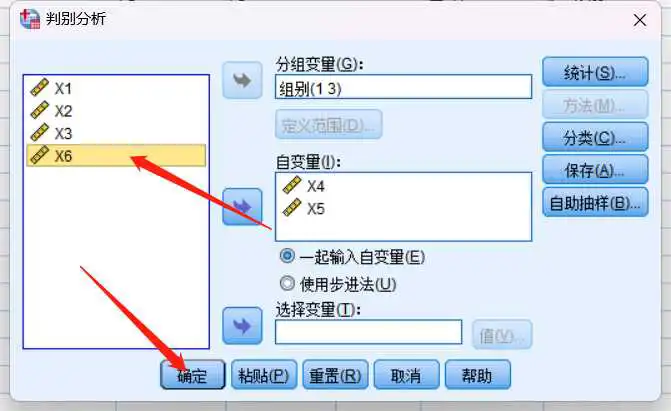Click the 分组变量 field showing 组别(1 3)
The width and height of the screenshot is (671, 411).
tap(404, 87)
